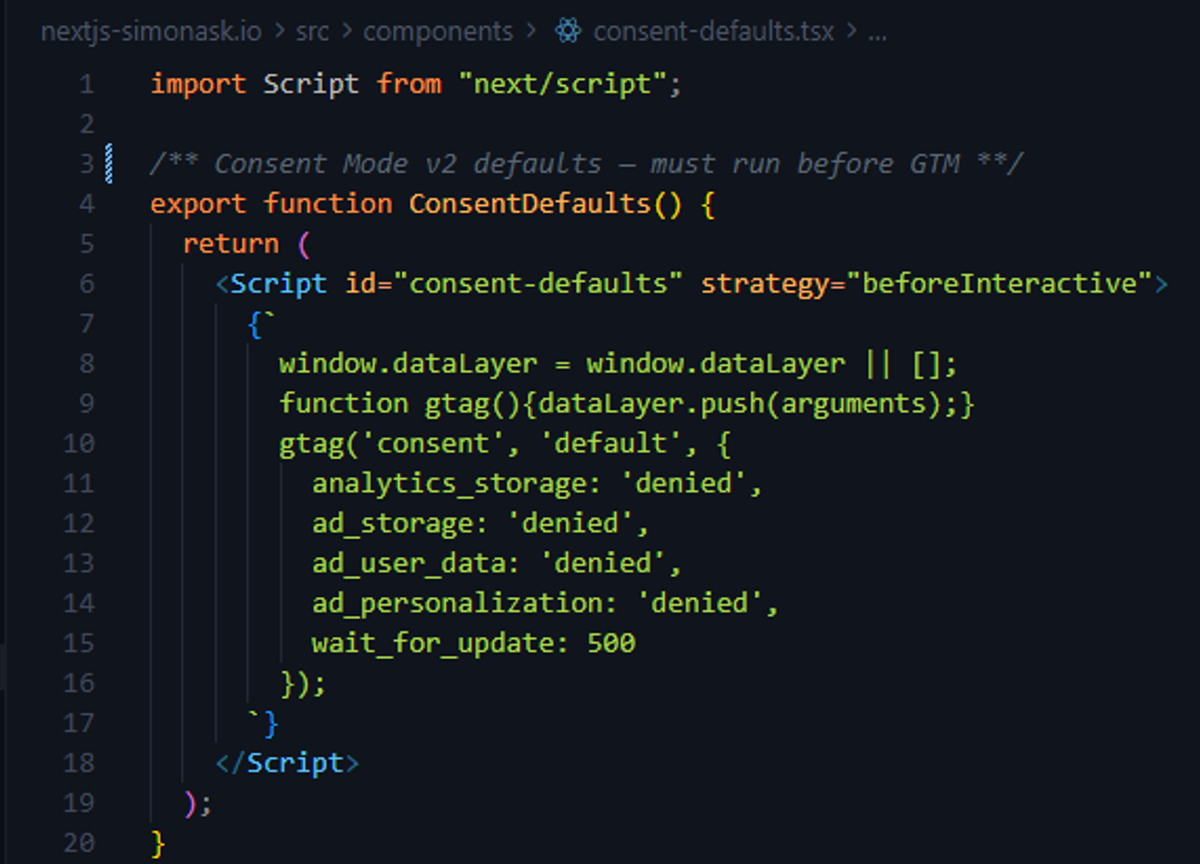This screenshot has height=864, width=1200.
Task: Open the components breadcrumb folder
Action: pyautogui.click(x=437, y=31)
